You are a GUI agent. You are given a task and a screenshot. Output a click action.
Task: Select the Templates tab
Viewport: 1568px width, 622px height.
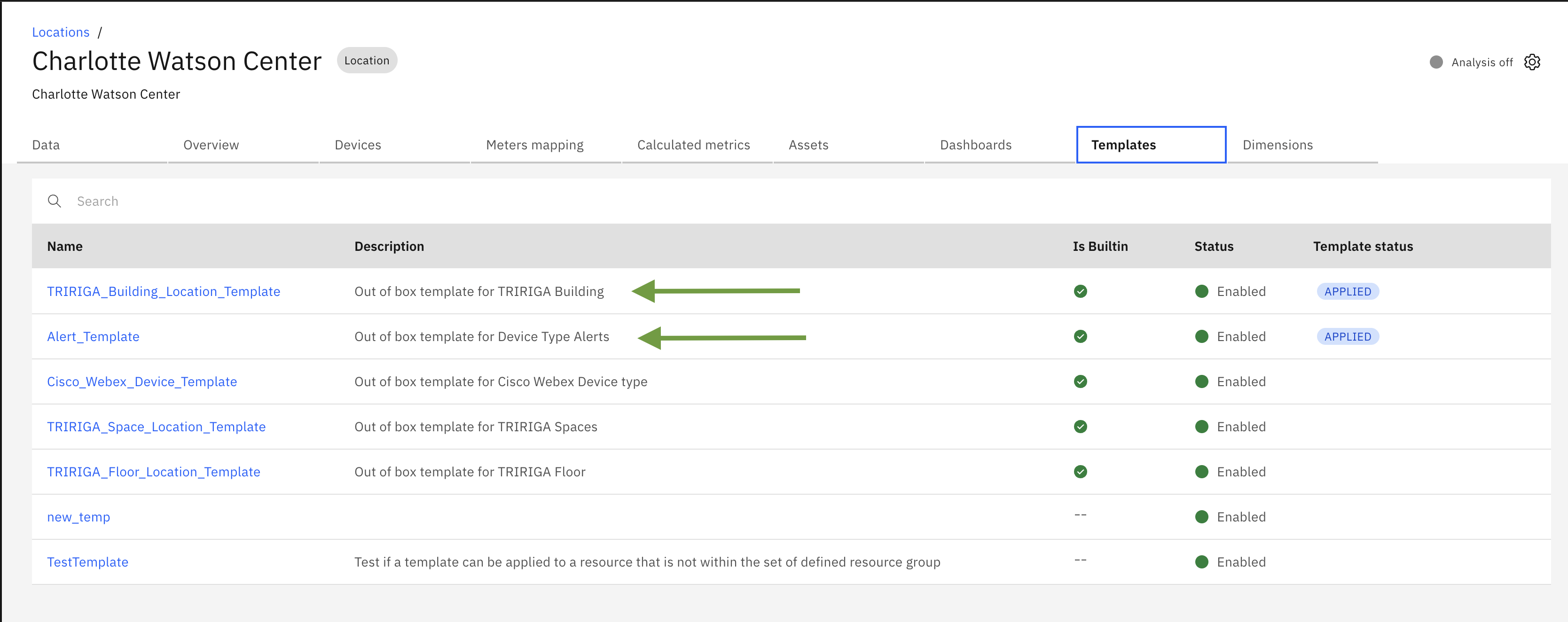tap(1151, 145)
